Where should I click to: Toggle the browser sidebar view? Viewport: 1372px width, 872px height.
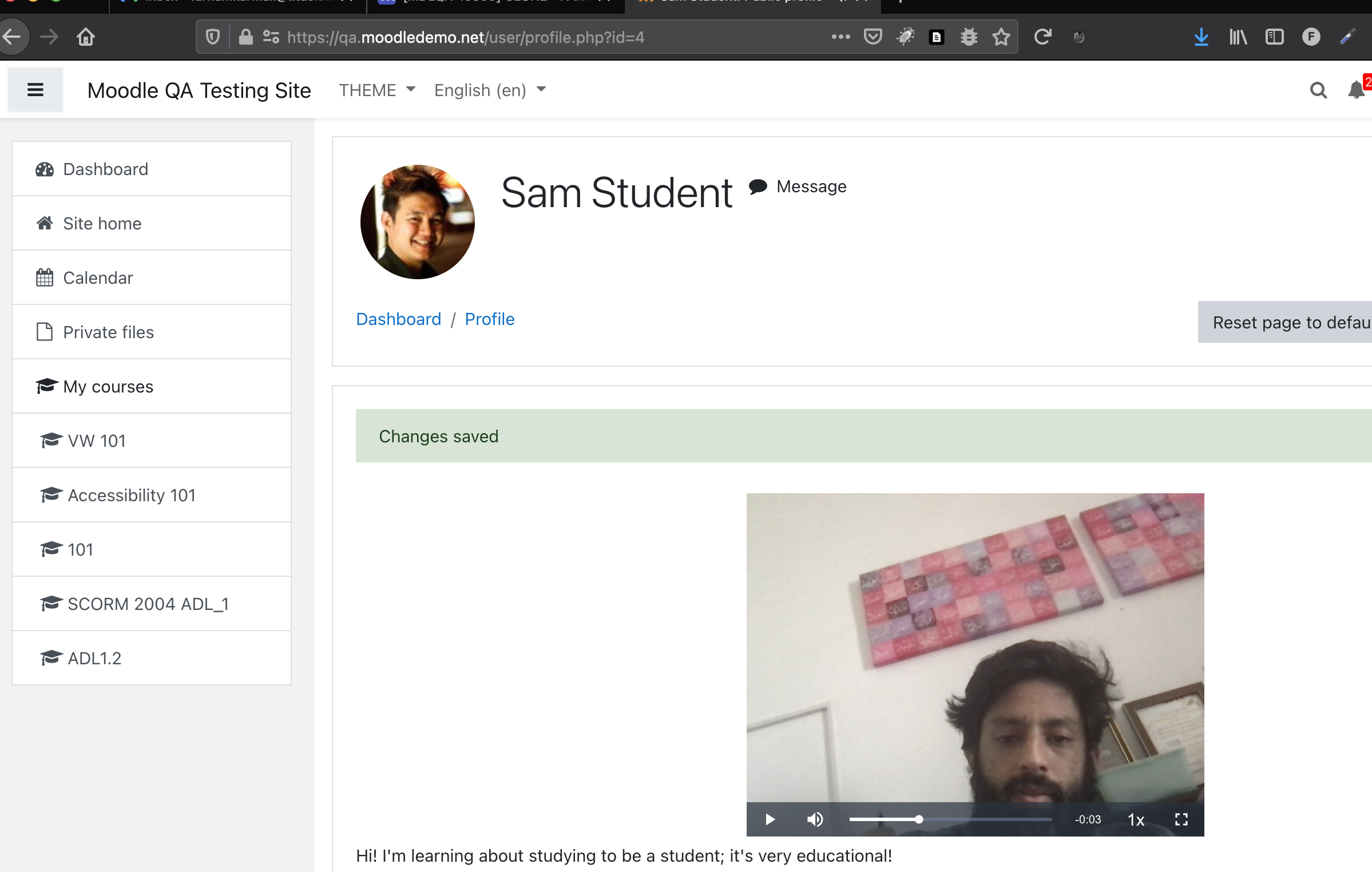(1275, 37)
